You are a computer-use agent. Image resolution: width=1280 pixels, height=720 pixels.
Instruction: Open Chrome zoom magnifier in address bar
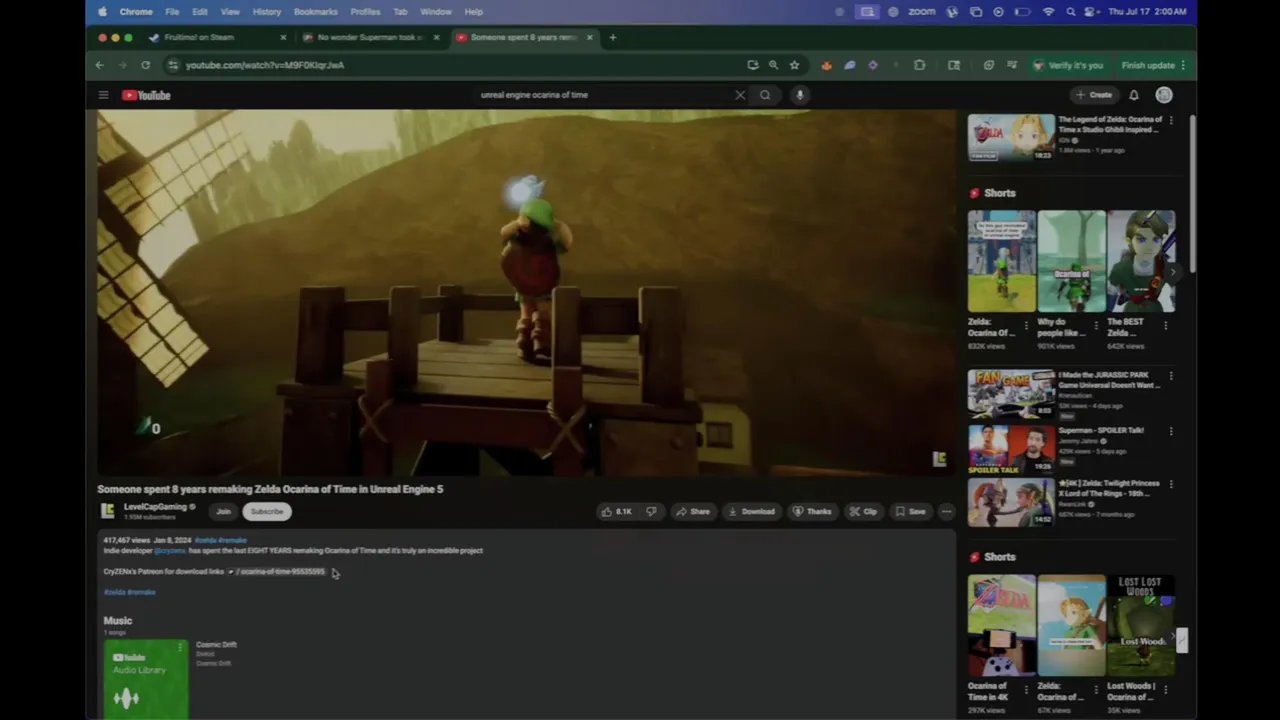pyautogui.click(x=773, y=65)
